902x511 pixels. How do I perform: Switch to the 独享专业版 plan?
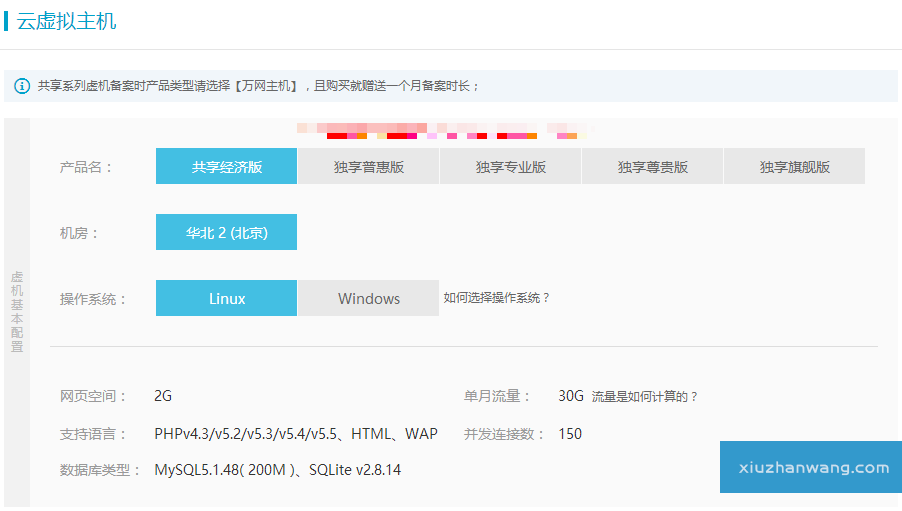(510, 167)
